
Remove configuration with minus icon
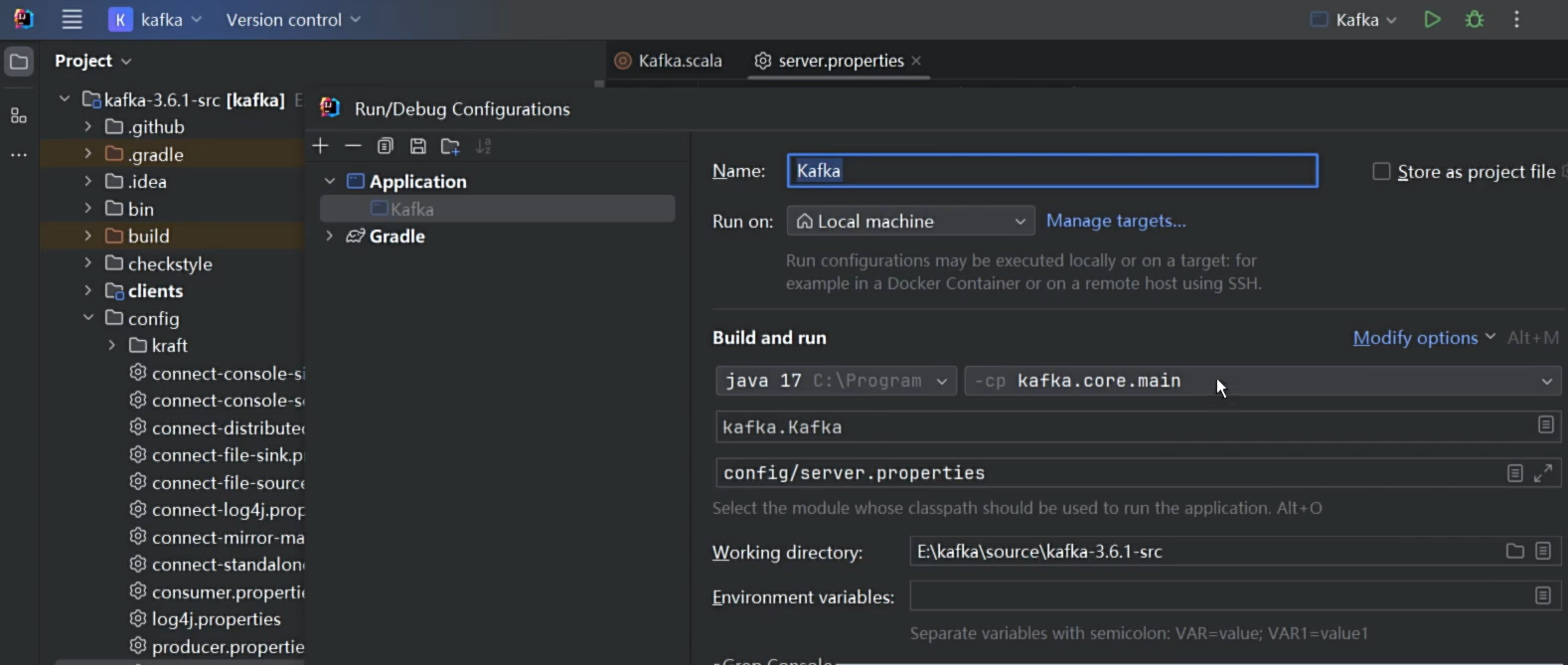coord(353,146)
